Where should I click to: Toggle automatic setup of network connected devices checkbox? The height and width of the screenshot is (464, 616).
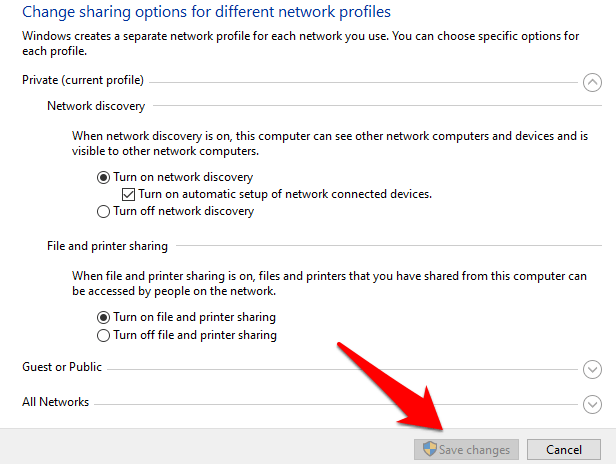coord(128,194)
